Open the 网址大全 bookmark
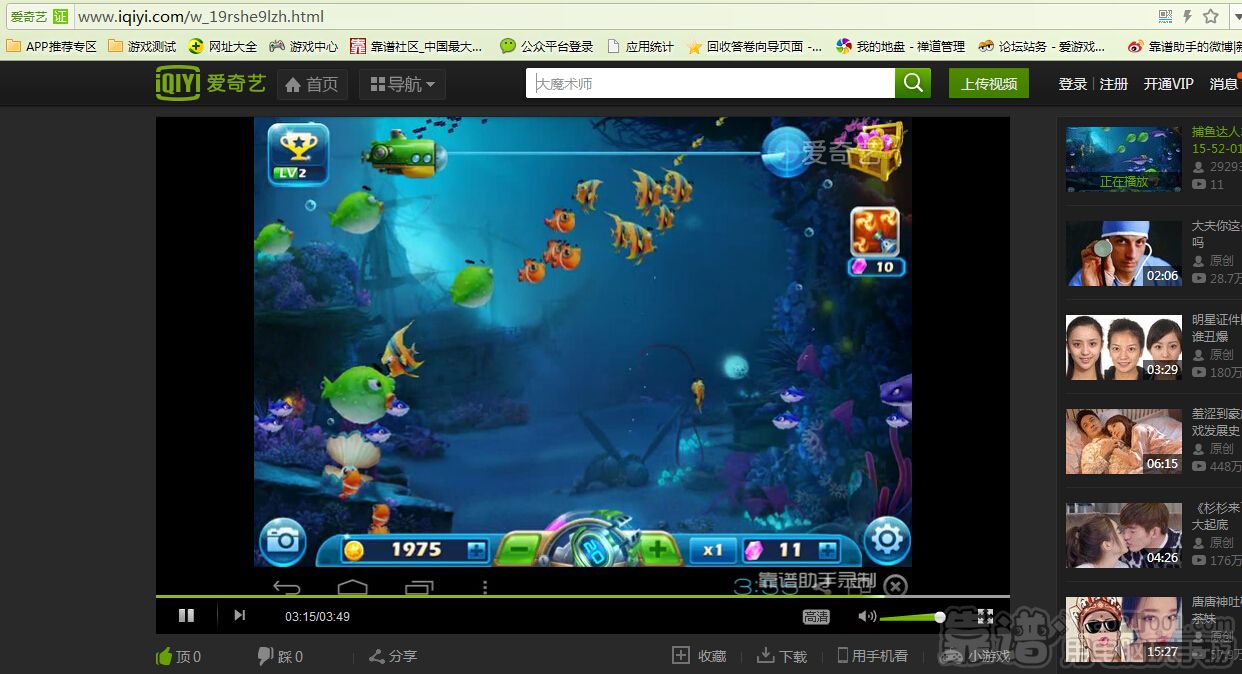1242x674 pixels. (223, 46)
